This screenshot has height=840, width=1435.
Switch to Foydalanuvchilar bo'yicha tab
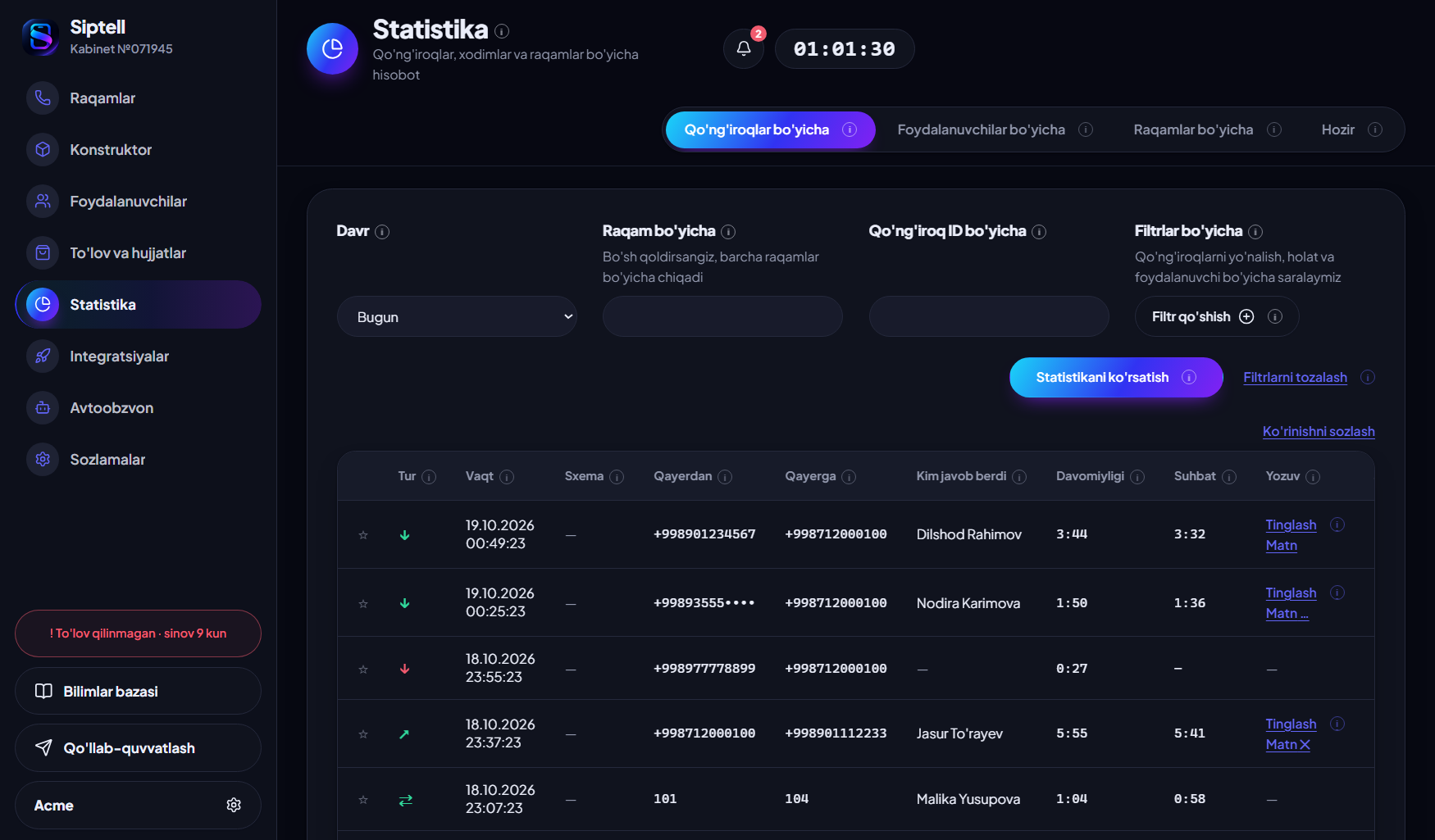[x=995, y=129]
